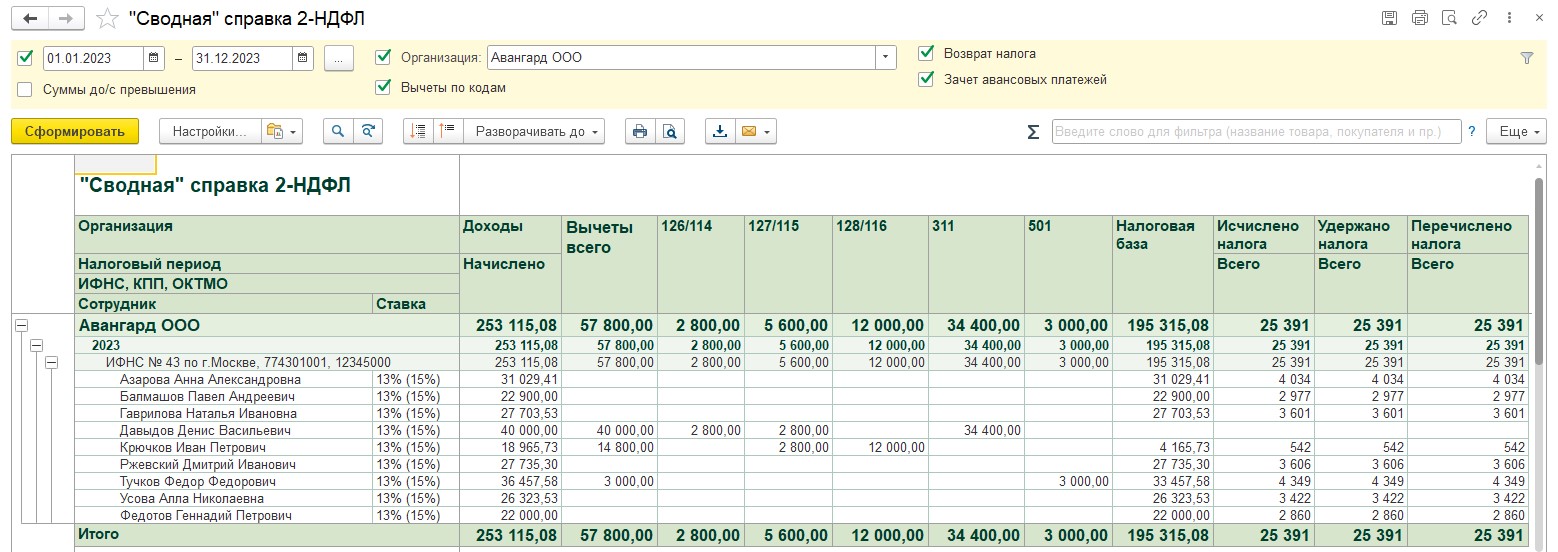The width and height of the screenshot is (1558, 552).
Task: Open the dropdown arrow next to the email icon
Action: [x=768, y=131]
